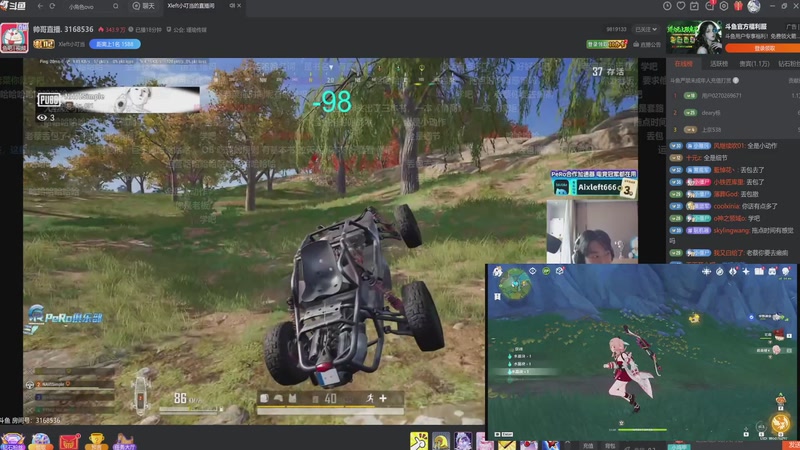Mute the live room tab sound icon
Image resolution: width=800 pixels, height=450 pixels.
point(232,6)
